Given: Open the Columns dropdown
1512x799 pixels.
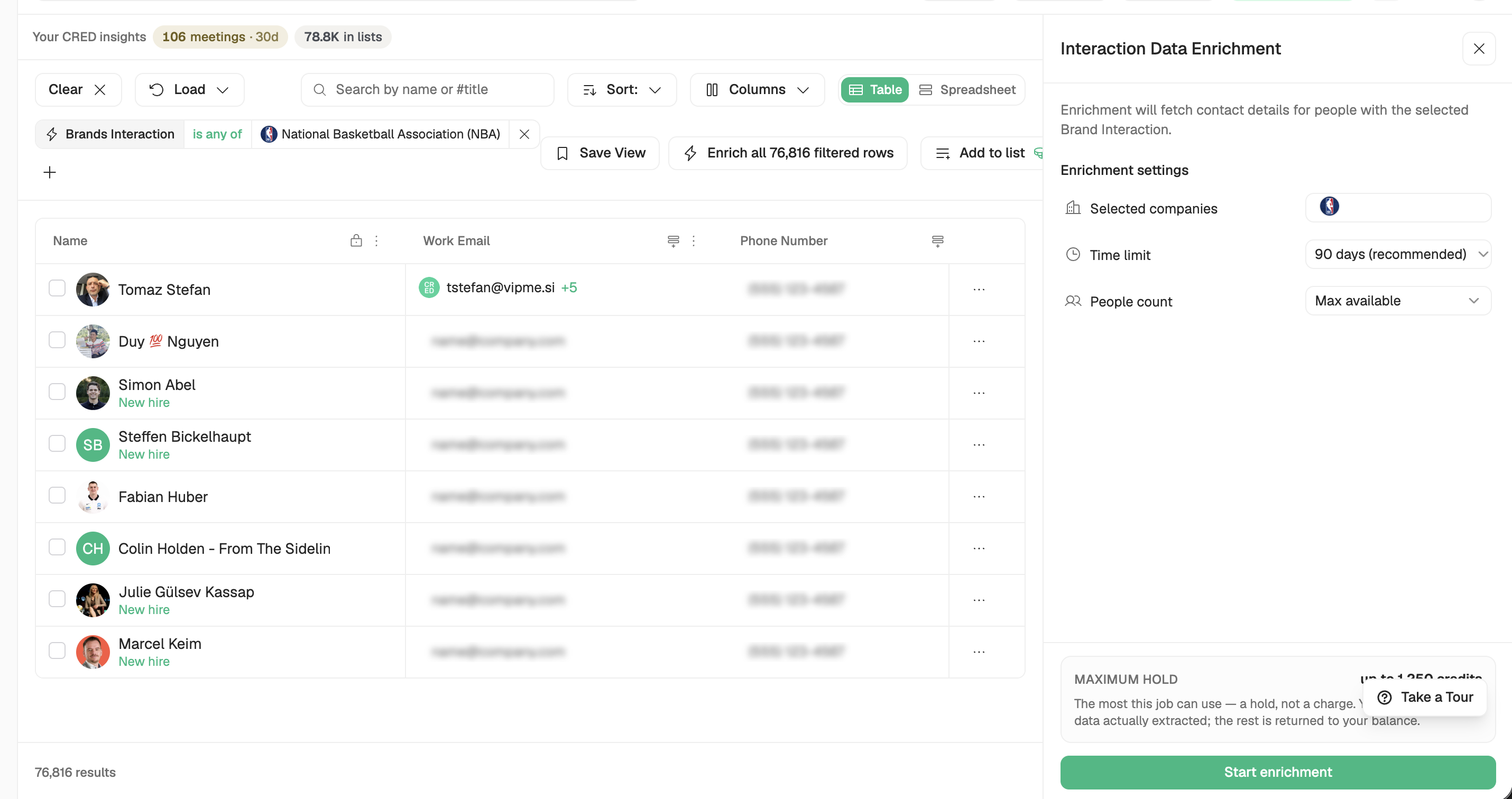Looking at the screenshot, I should tap(757, 90).
